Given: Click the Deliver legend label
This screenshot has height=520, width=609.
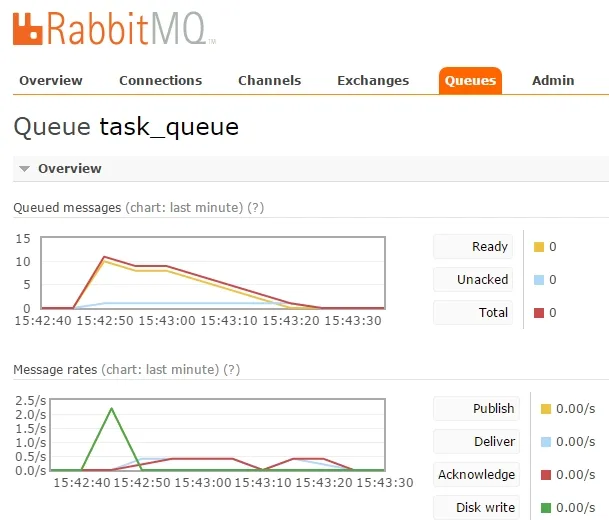Looking at the screenshot, I should click(x=477, y=442).
